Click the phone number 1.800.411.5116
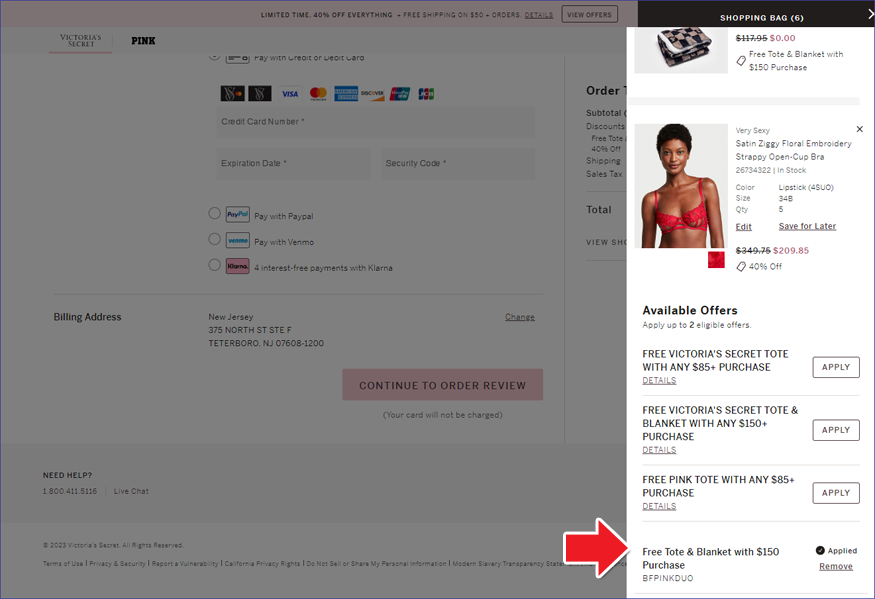 (x=70, y=491)
